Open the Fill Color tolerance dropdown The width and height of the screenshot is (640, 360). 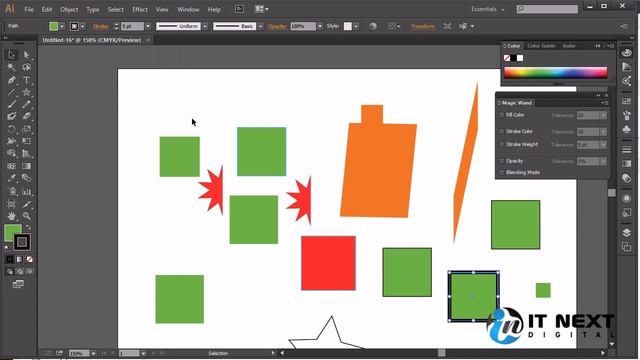click(603, 116)
